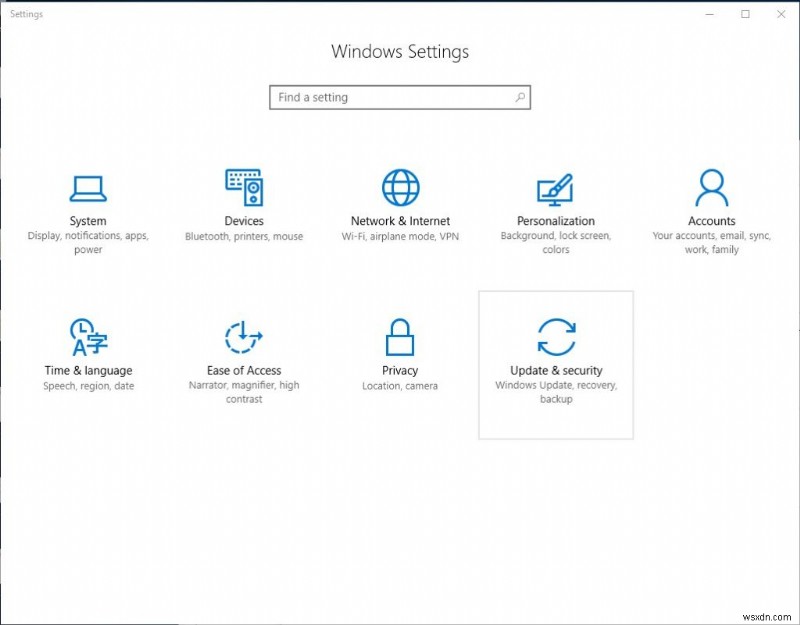Click Bluetooth, printers, mouse subtitle
The width and height of the screenshot is (800, 625).
(x=244, y=235)
